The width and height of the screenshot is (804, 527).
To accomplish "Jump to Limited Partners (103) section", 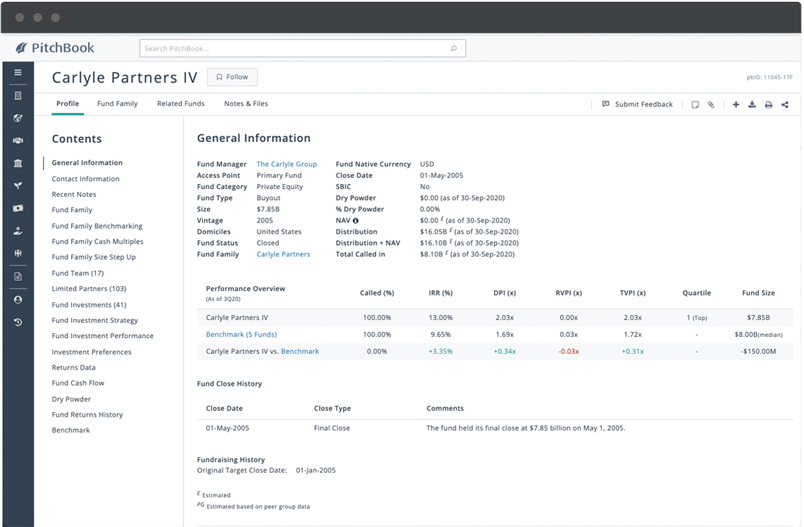I will pos(89,289).
